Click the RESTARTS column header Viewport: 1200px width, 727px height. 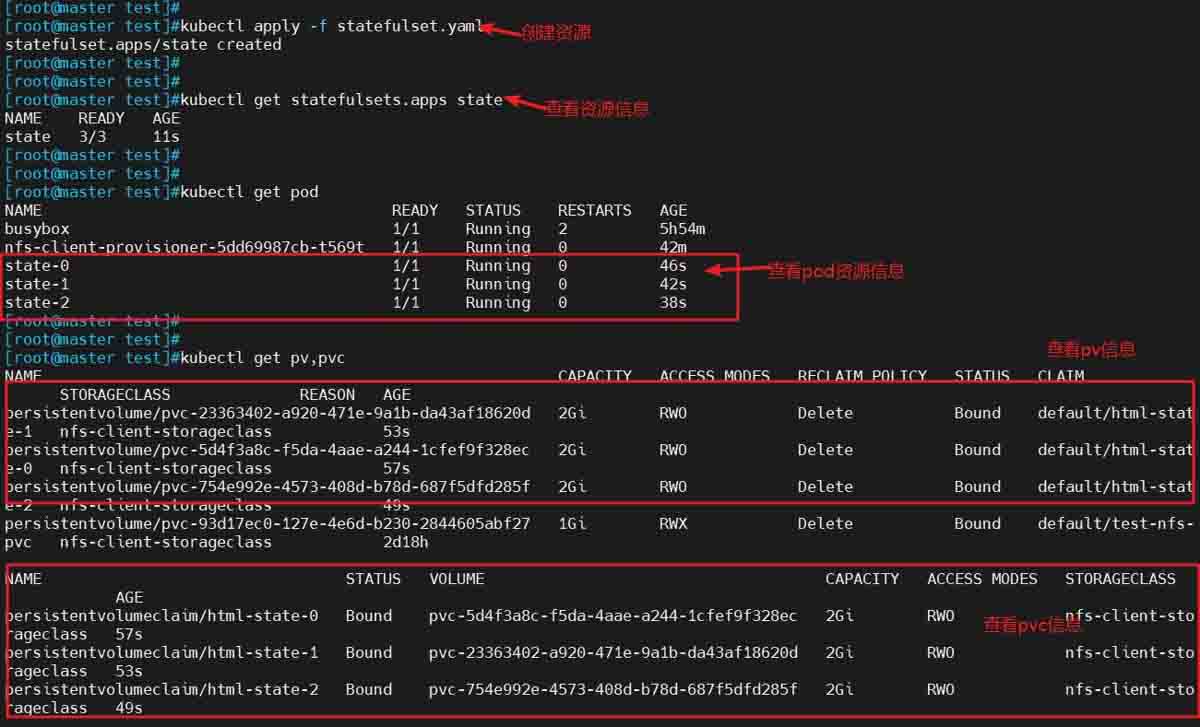(x=594, y=211)
